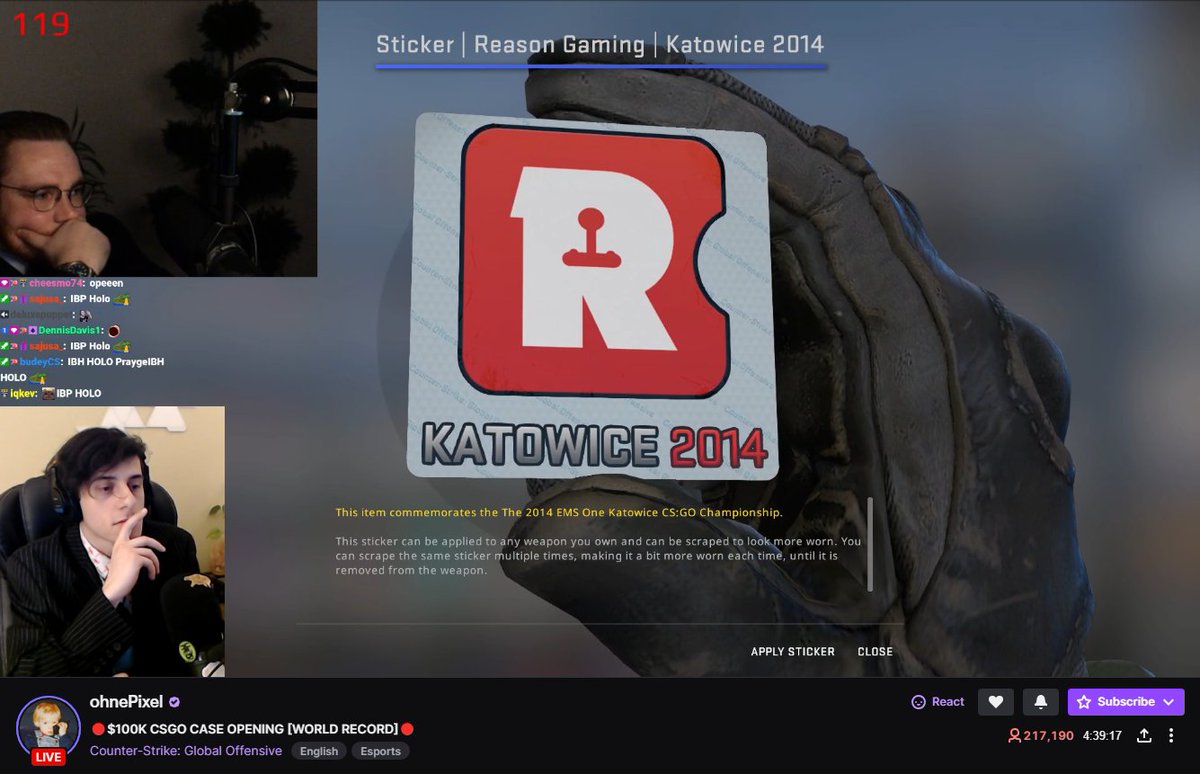Click the purple Subscribe button
Image resolution: width=1200 pixels, height=774 pixels.
click(x=1126, y=702)
